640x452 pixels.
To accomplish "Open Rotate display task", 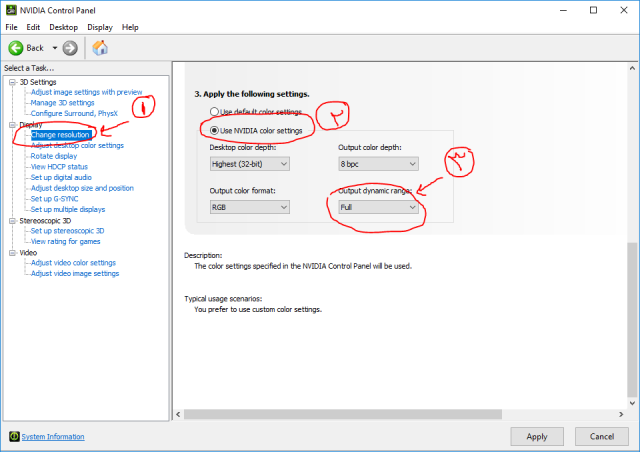I will tap(54, 156).
